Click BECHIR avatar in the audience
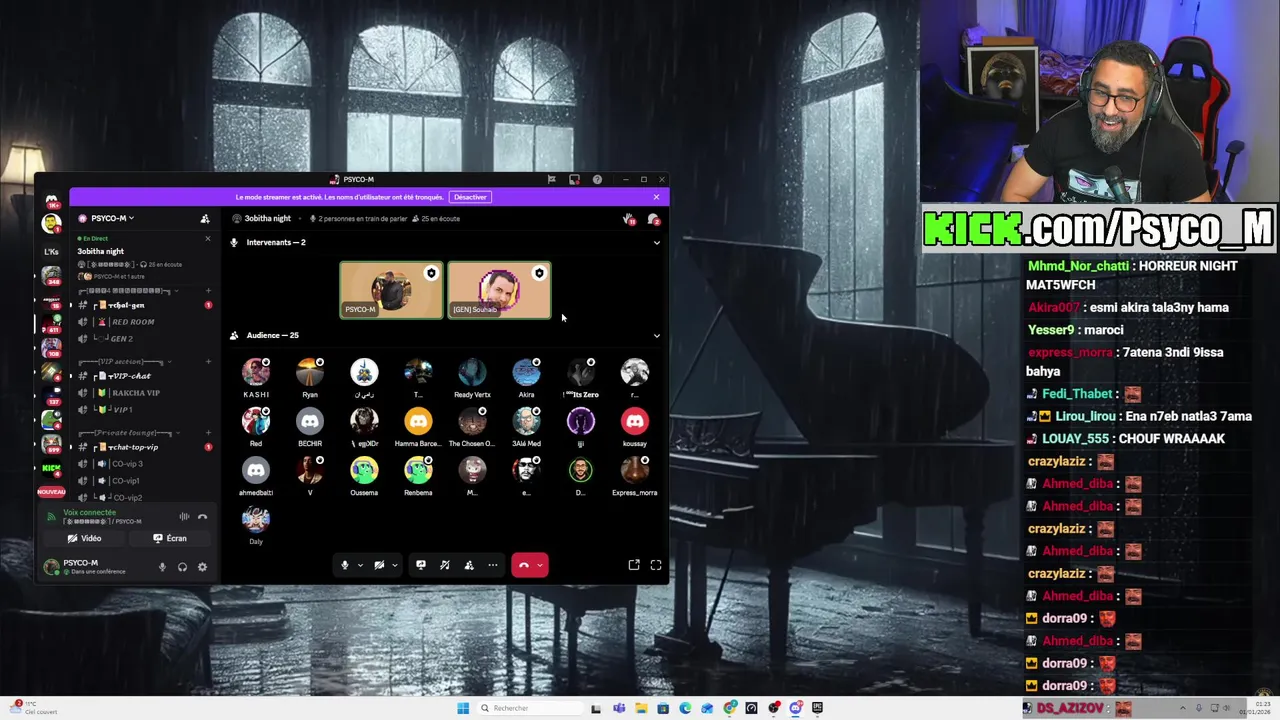This screenshot has height=720, width=1280. 310,421
